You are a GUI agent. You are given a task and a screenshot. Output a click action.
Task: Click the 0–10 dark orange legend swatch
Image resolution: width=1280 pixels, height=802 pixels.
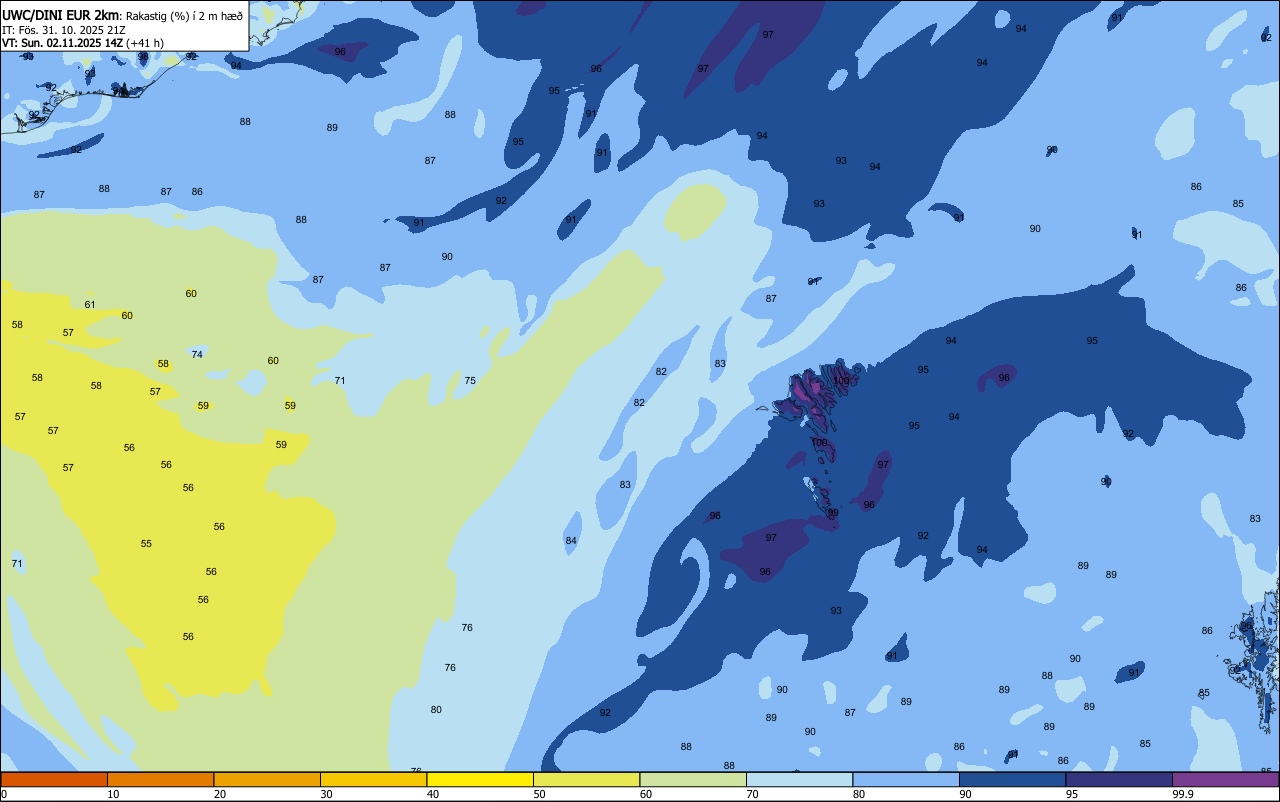point(54,779)
